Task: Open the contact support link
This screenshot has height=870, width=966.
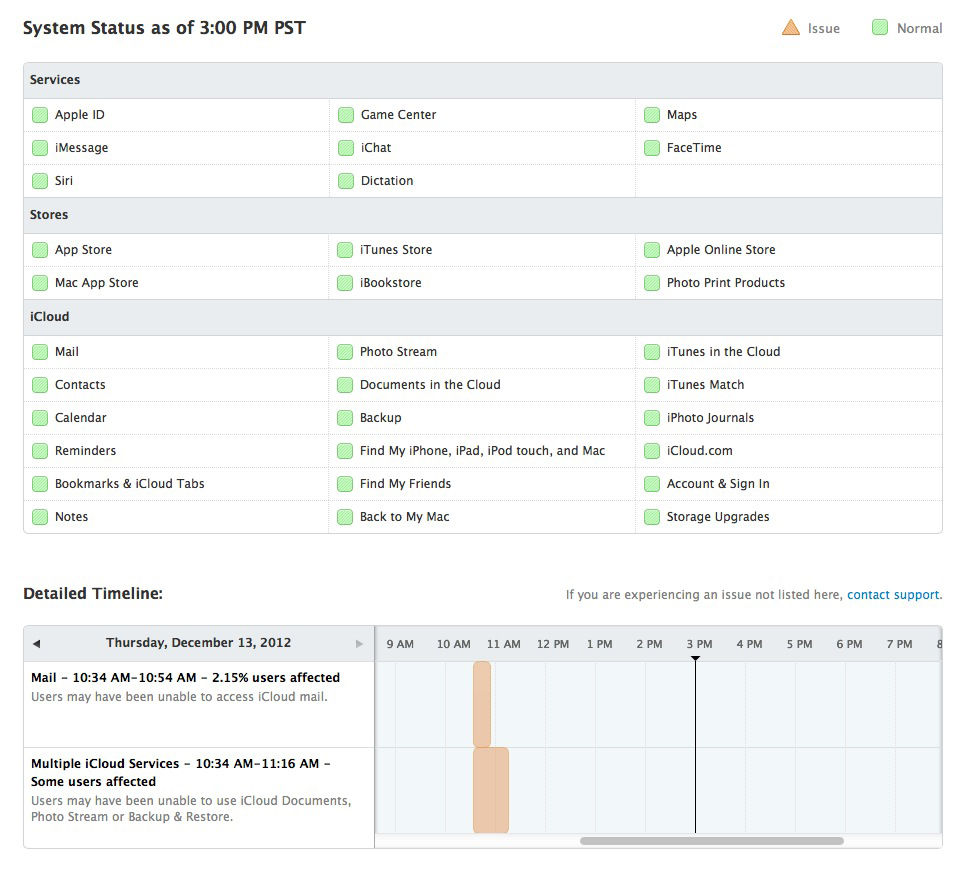Action: (893, 595)
